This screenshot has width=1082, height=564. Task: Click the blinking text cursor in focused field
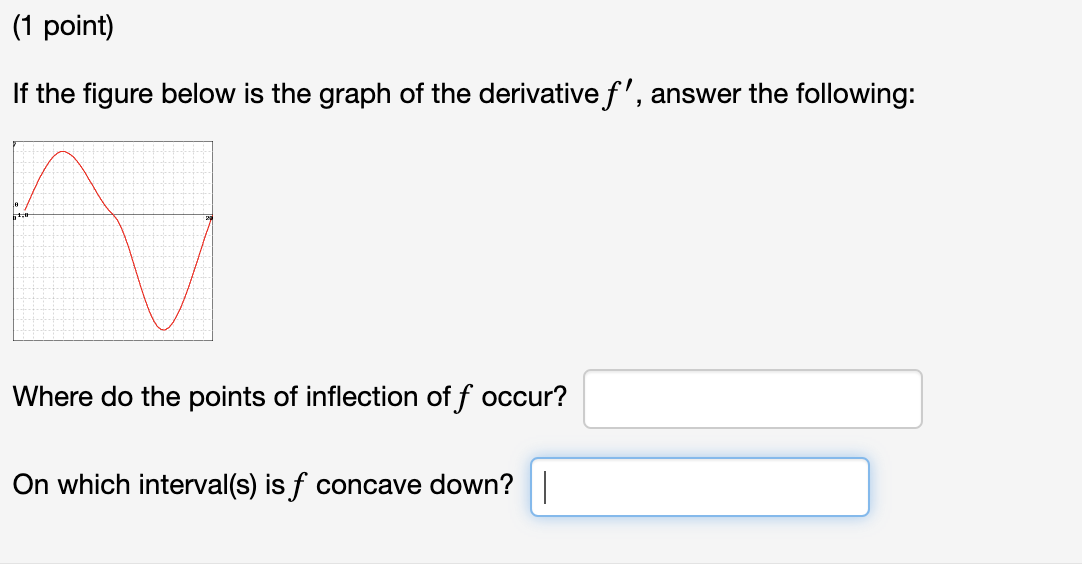click(545, 487)
